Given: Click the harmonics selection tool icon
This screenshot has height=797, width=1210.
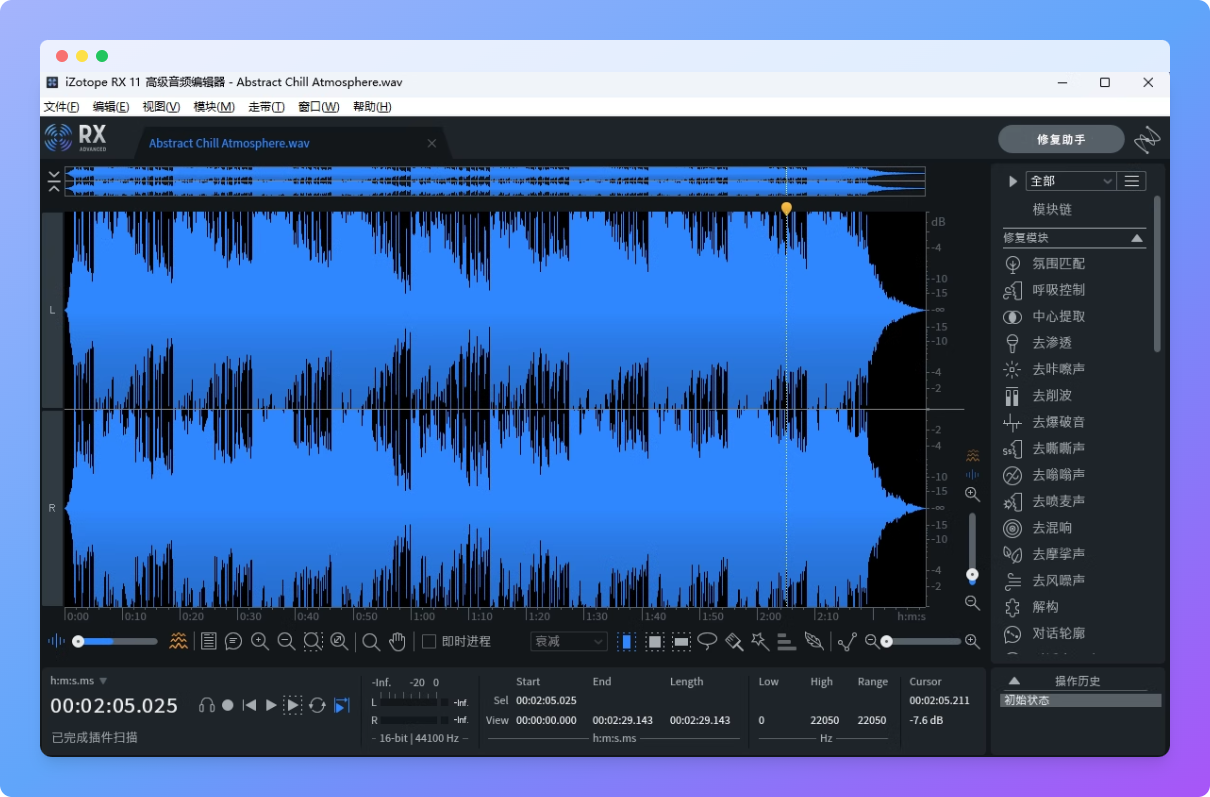Looking at the screenshot, I should 787,641.
